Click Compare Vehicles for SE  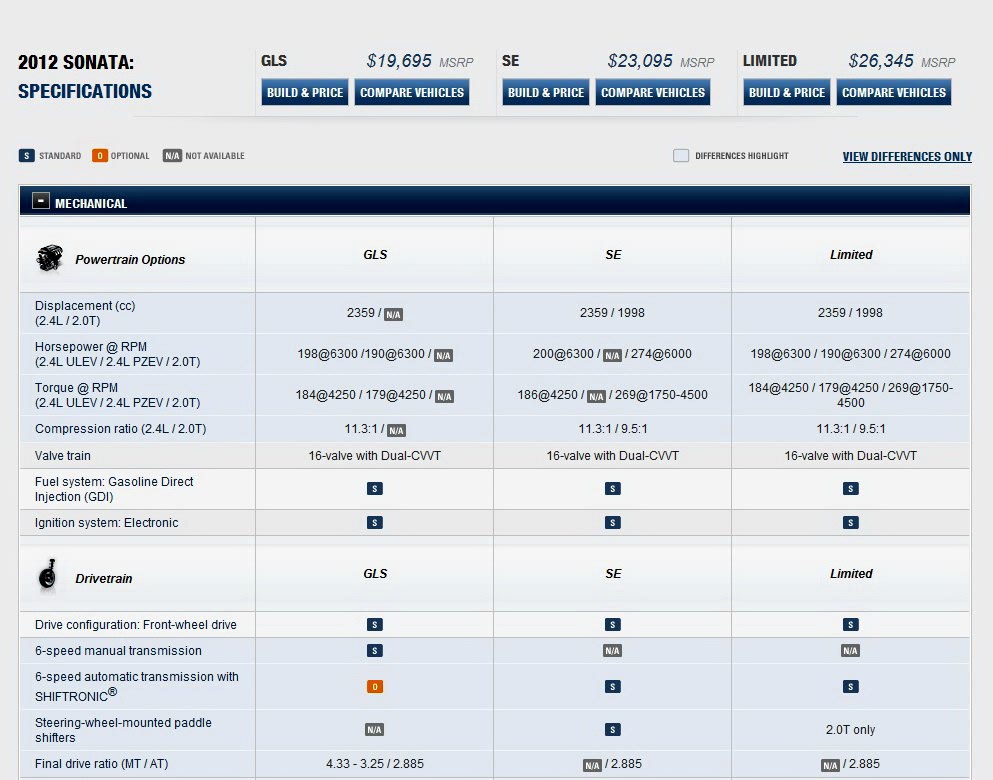653,92
